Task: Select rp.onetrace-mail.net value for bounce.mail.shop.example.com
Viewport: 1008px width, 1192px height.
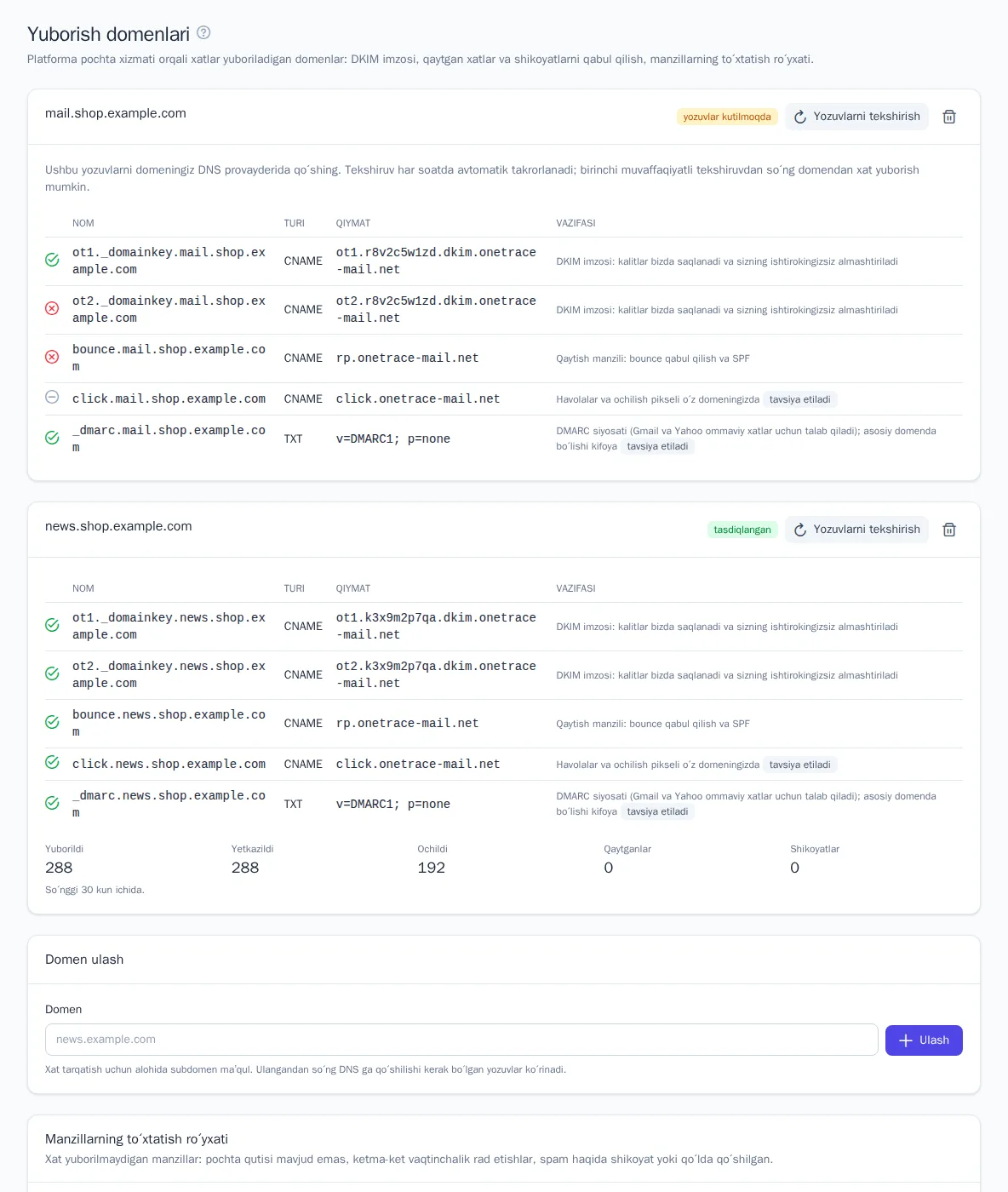Action: pos(407,358)
